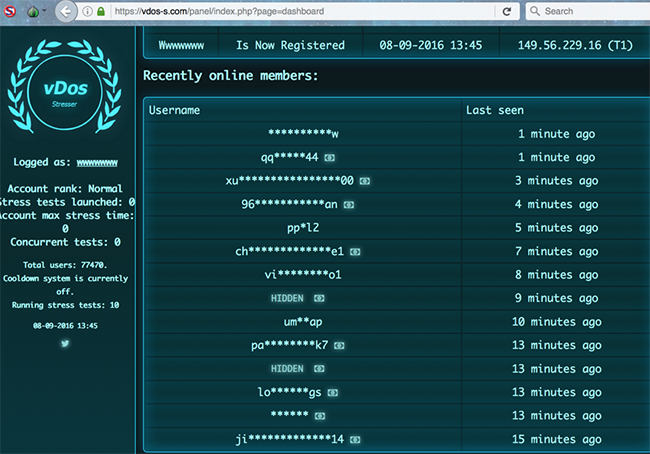Click the browser back arrow button
Image resolution: width=650 pixels, height=454 pixels.
pyautogui.click(x=67, y=12)
